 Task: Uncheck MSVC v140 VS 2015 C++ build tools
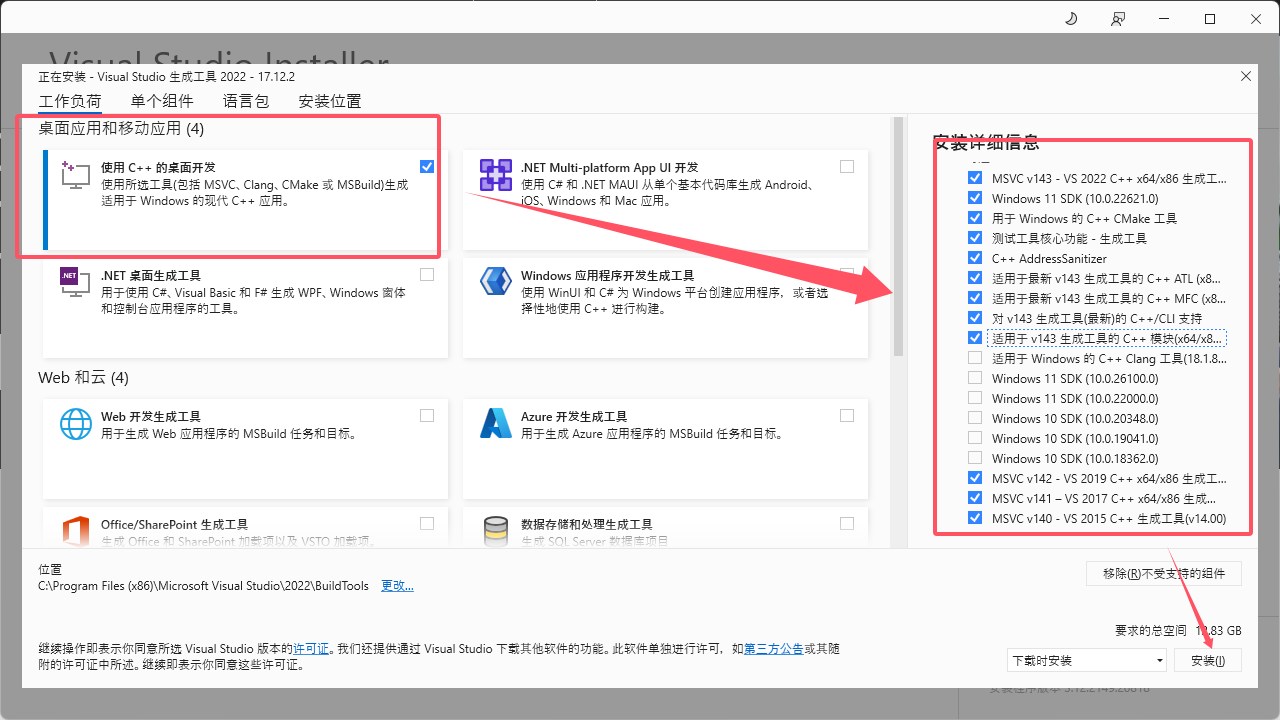click(975, 518)
